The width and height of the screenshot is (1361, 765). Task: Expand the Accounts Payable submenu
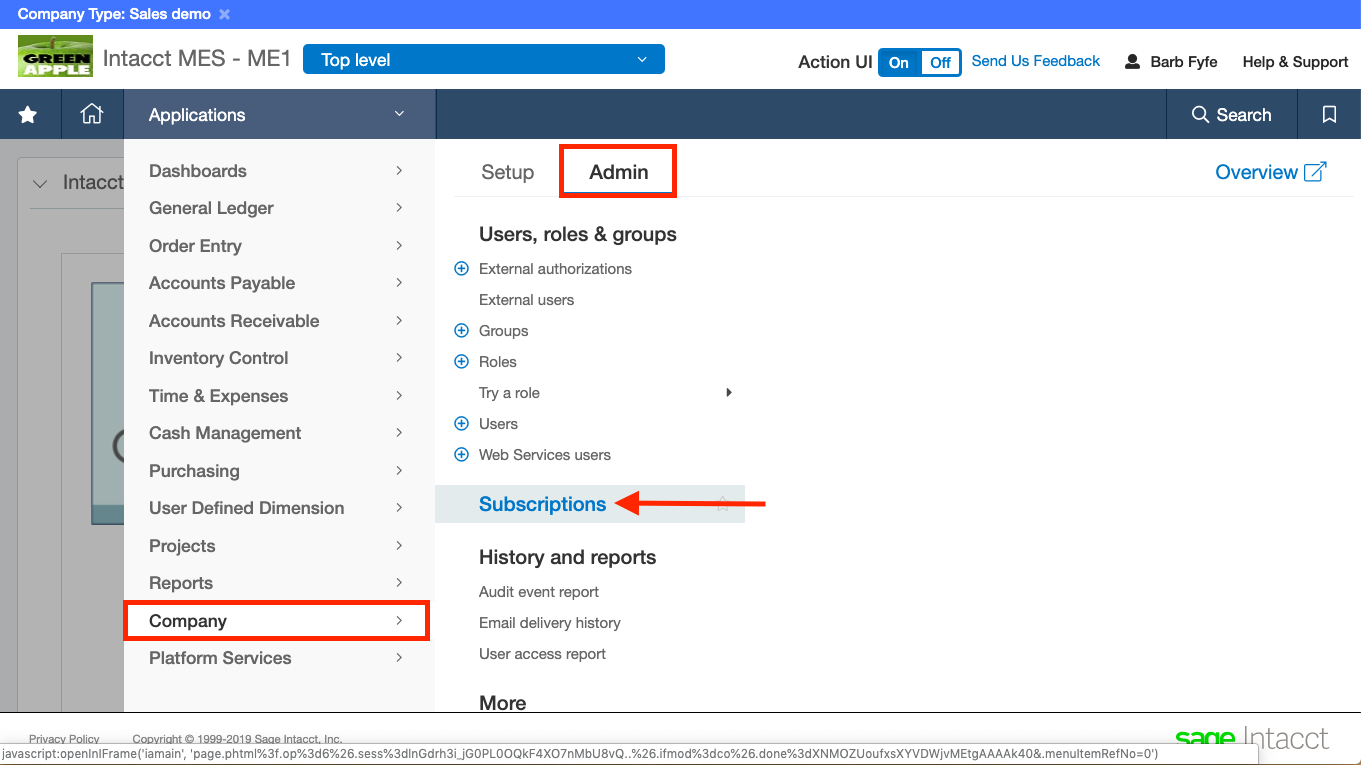point(399,283)
